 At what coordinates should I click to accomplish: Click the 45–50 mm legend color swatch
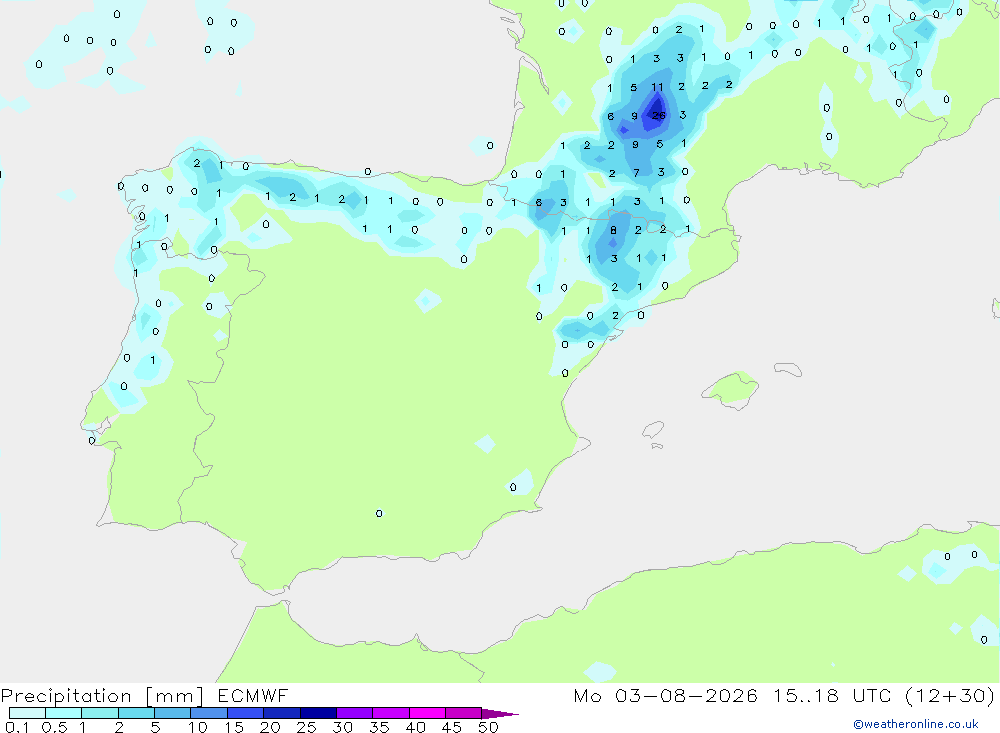464,713
